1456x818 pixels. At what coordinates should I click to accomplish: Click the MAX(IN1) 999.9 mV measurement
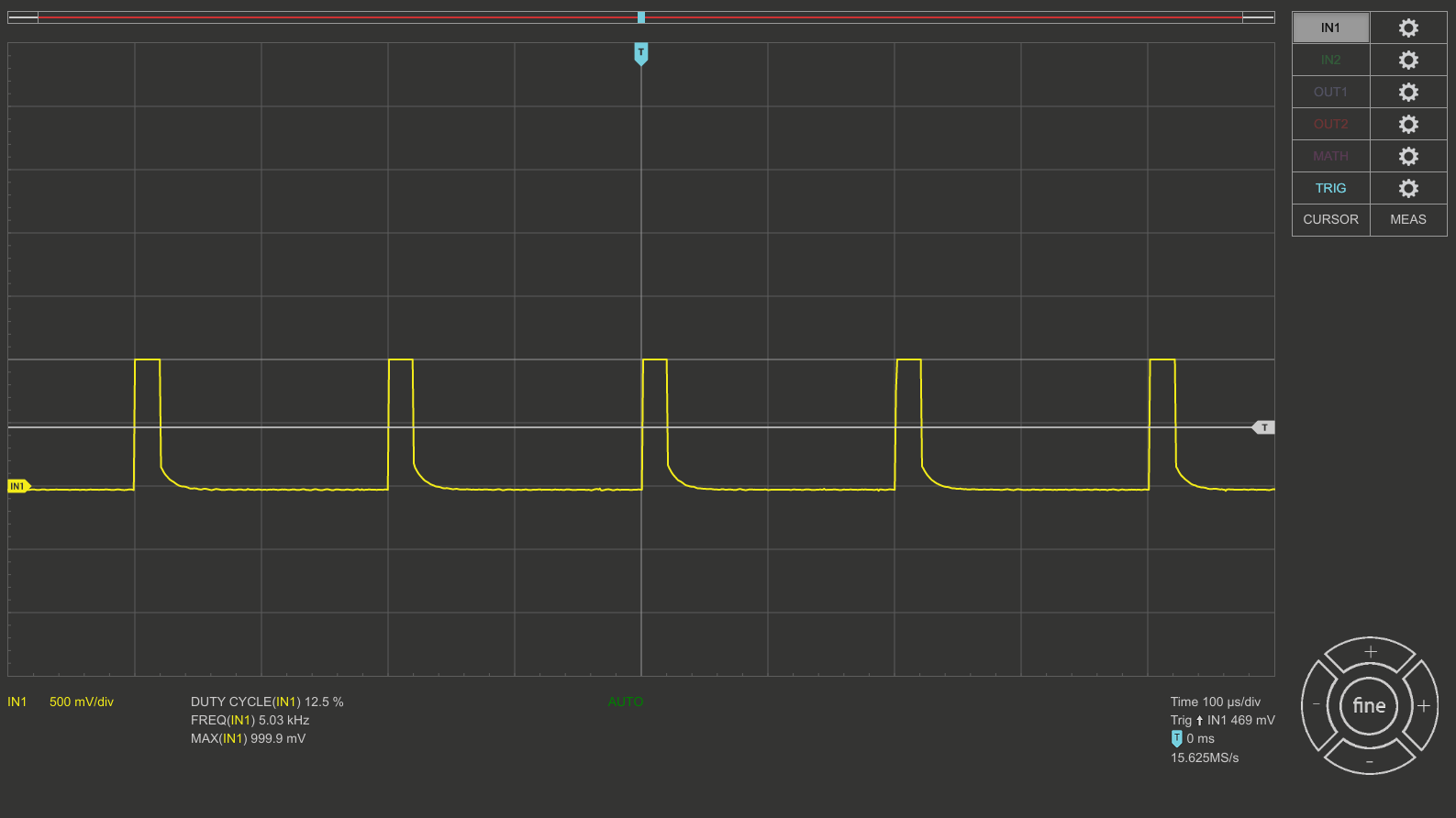248,738
